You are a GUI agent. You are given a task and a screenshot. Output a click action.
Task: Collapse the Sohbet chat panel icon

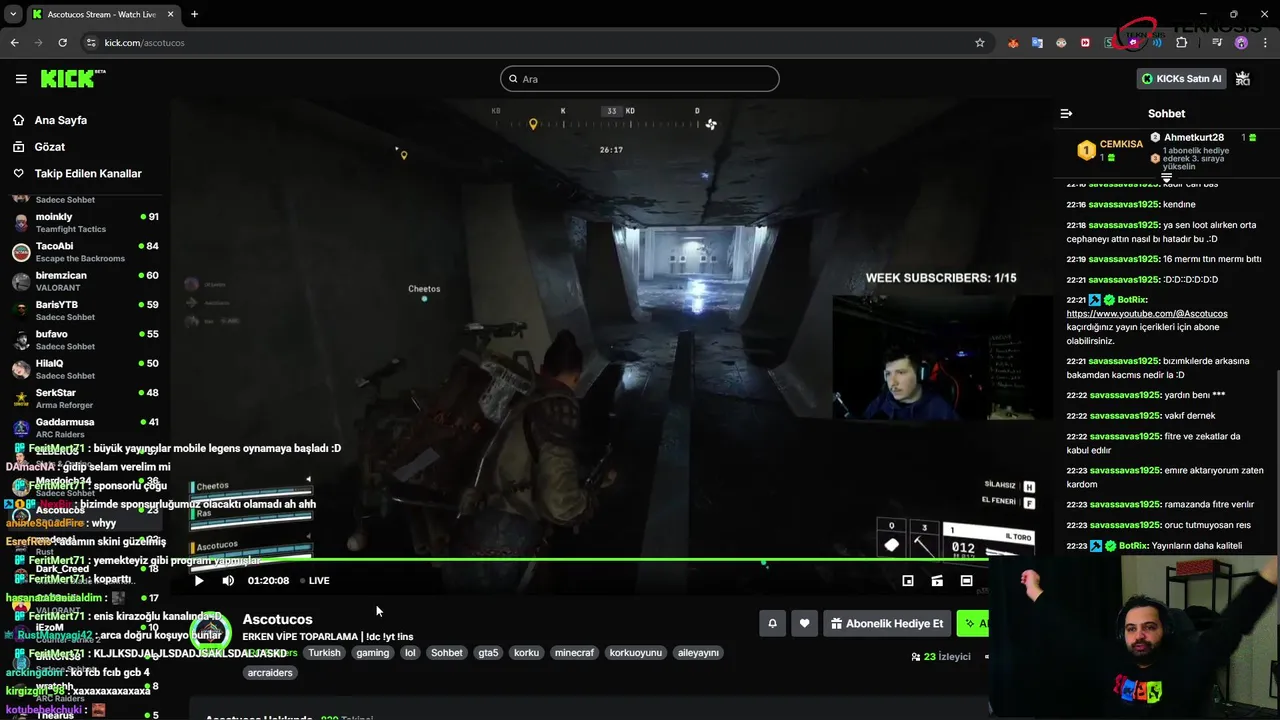pyautogui.click(x=1066, y=114)
